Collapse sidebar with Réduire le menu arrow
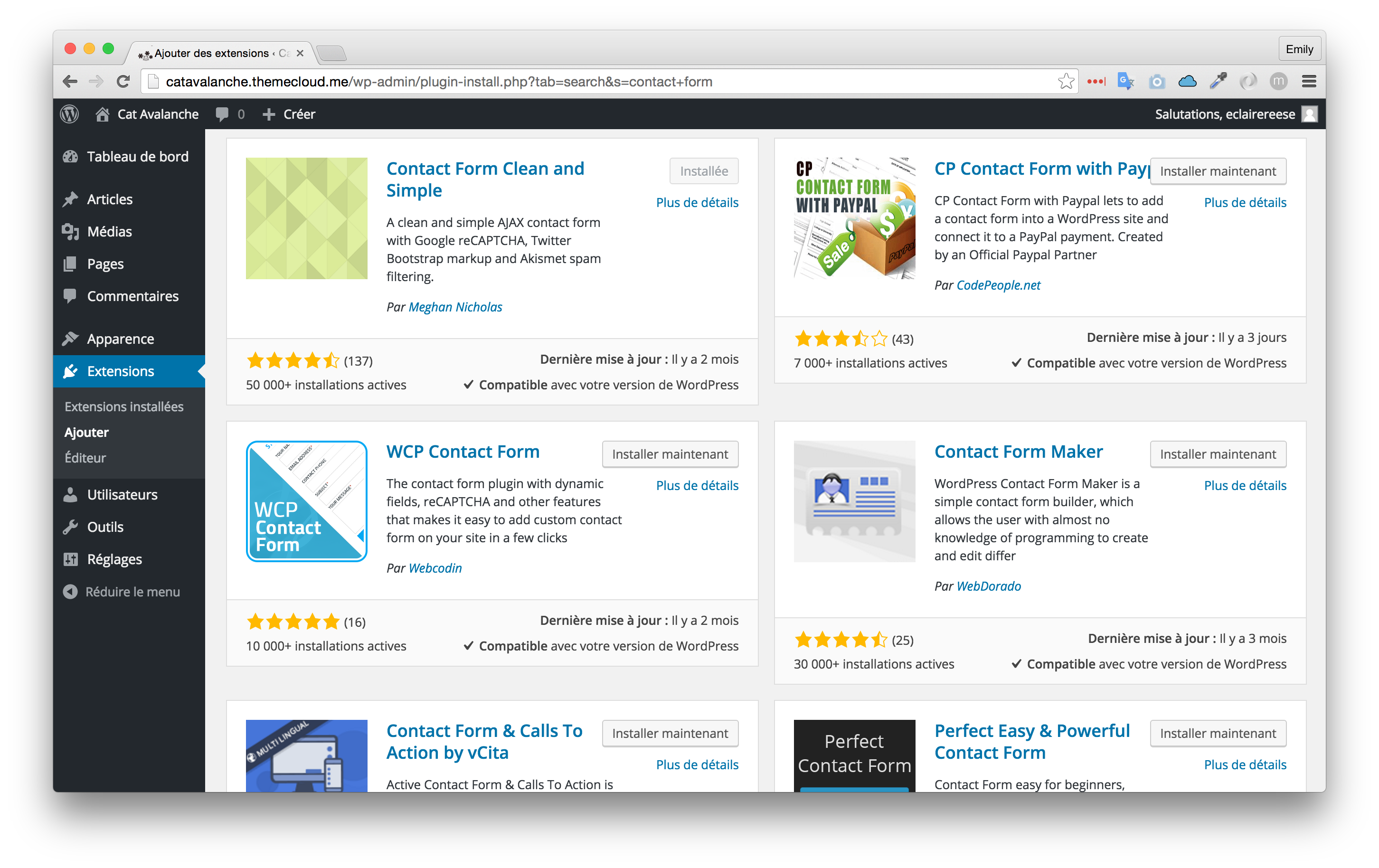 [70, 592]
